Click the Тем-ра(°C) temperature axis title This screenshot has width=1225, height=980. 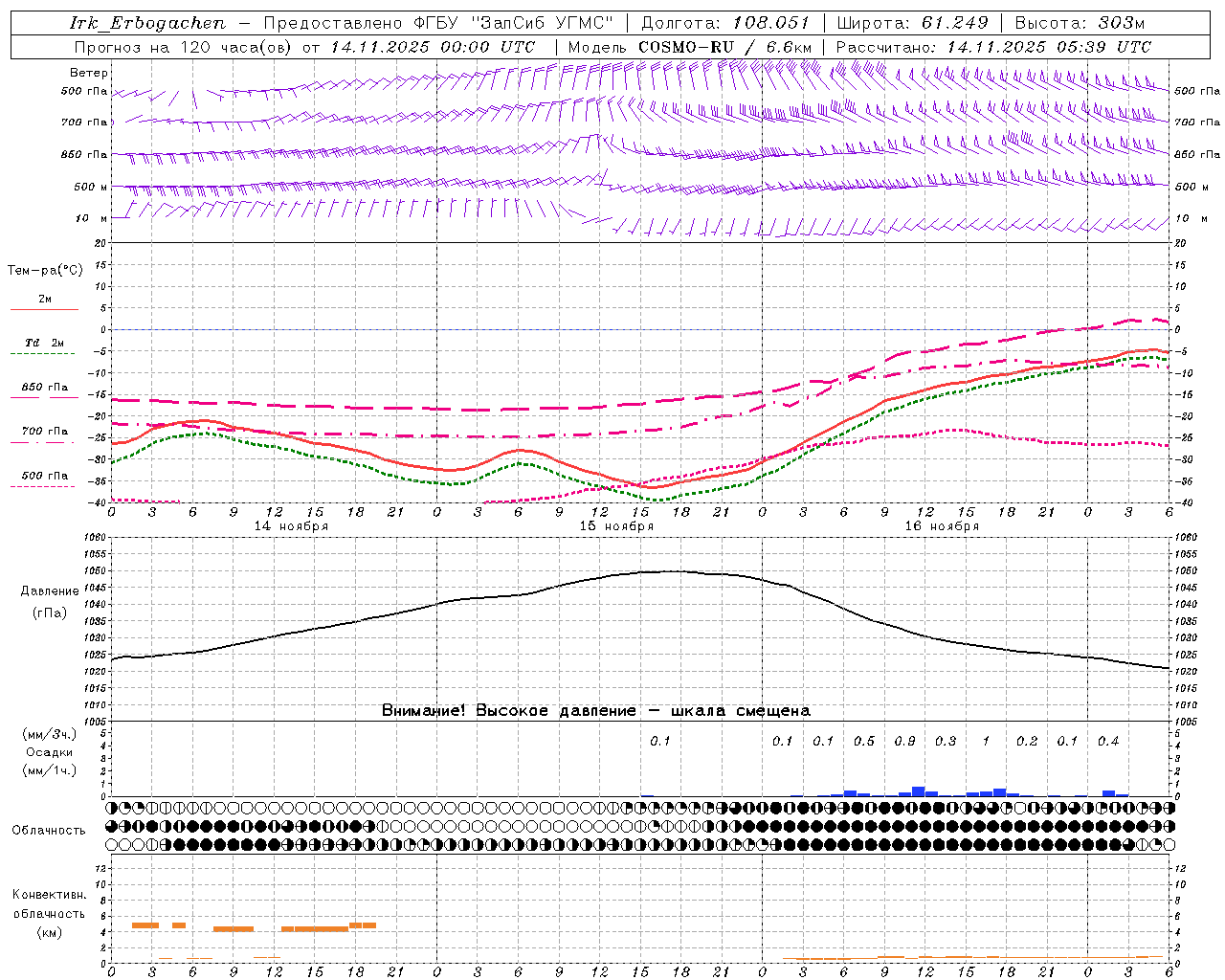(x=45, y=271)
